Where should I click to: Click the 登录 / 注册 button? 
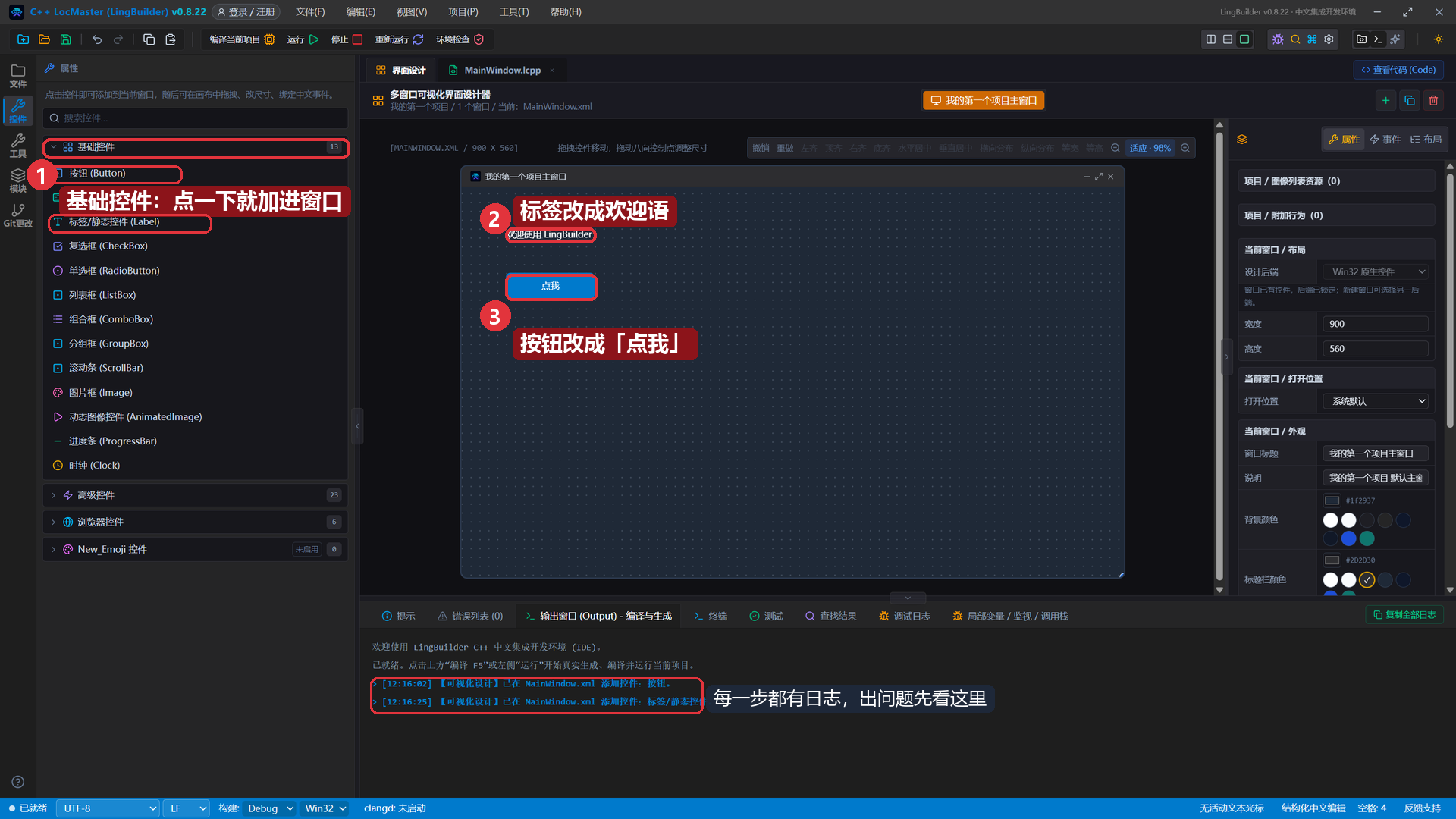pyautogui.click(x=246, y=12)
